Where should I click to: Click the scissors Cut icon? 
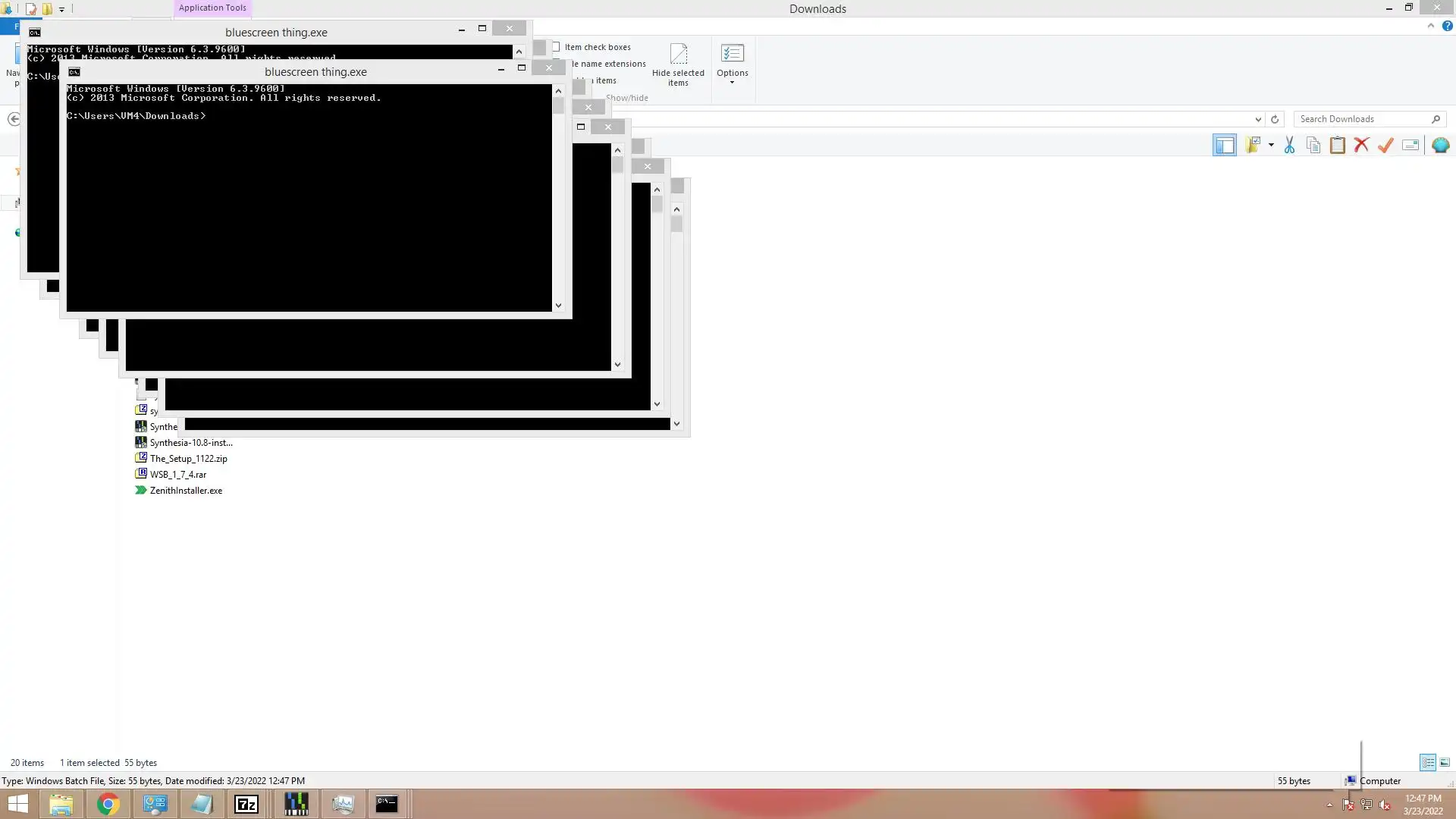coord(1289,146)
